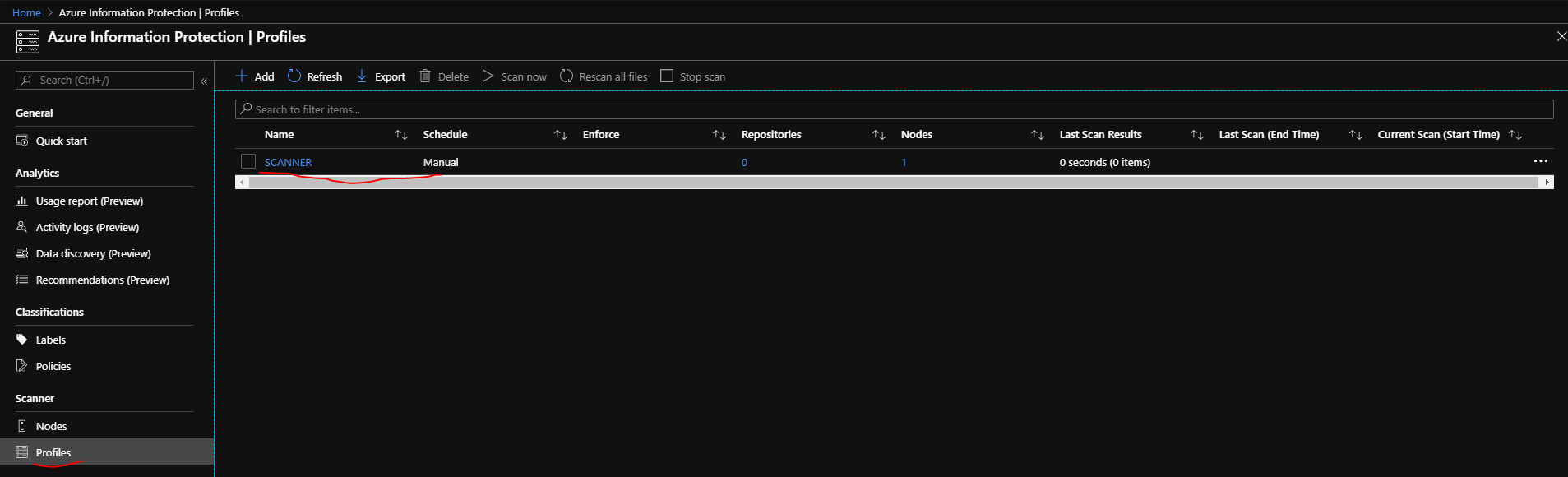Sort by Current Scan Start Time arrows
Viewport: 1568px width, 477px height.
pos(1515,135)
